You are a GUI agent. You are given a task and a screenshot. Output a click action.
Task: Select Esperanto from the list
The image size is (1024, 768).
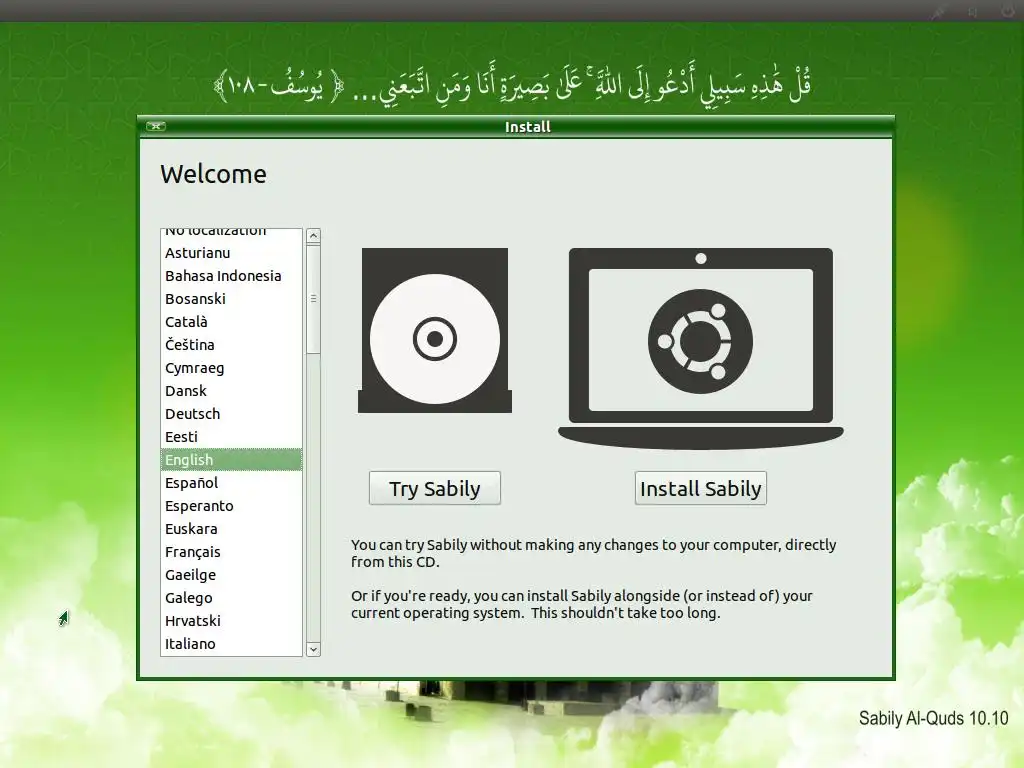pos(231,505)
